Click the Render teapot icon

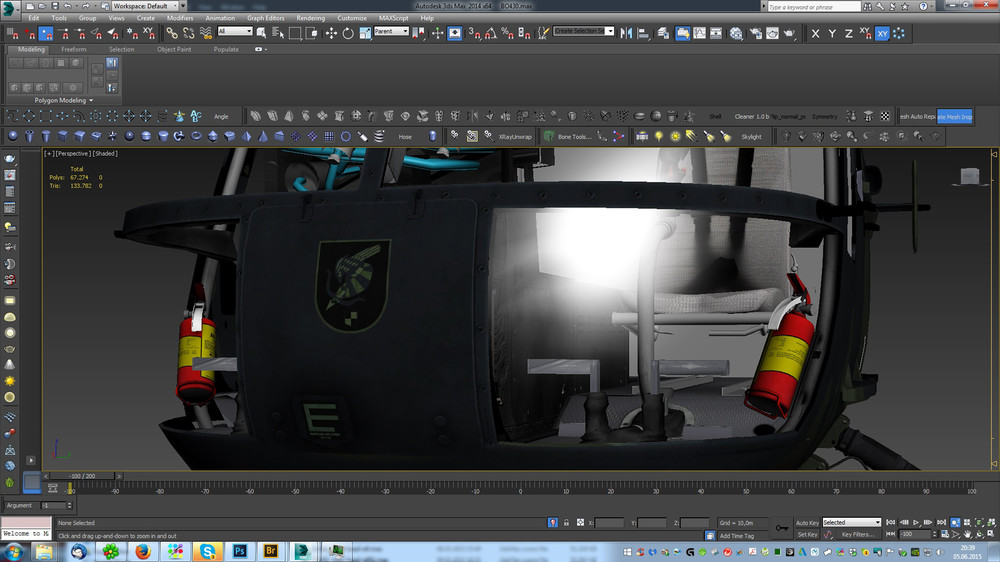pos(790,33)
